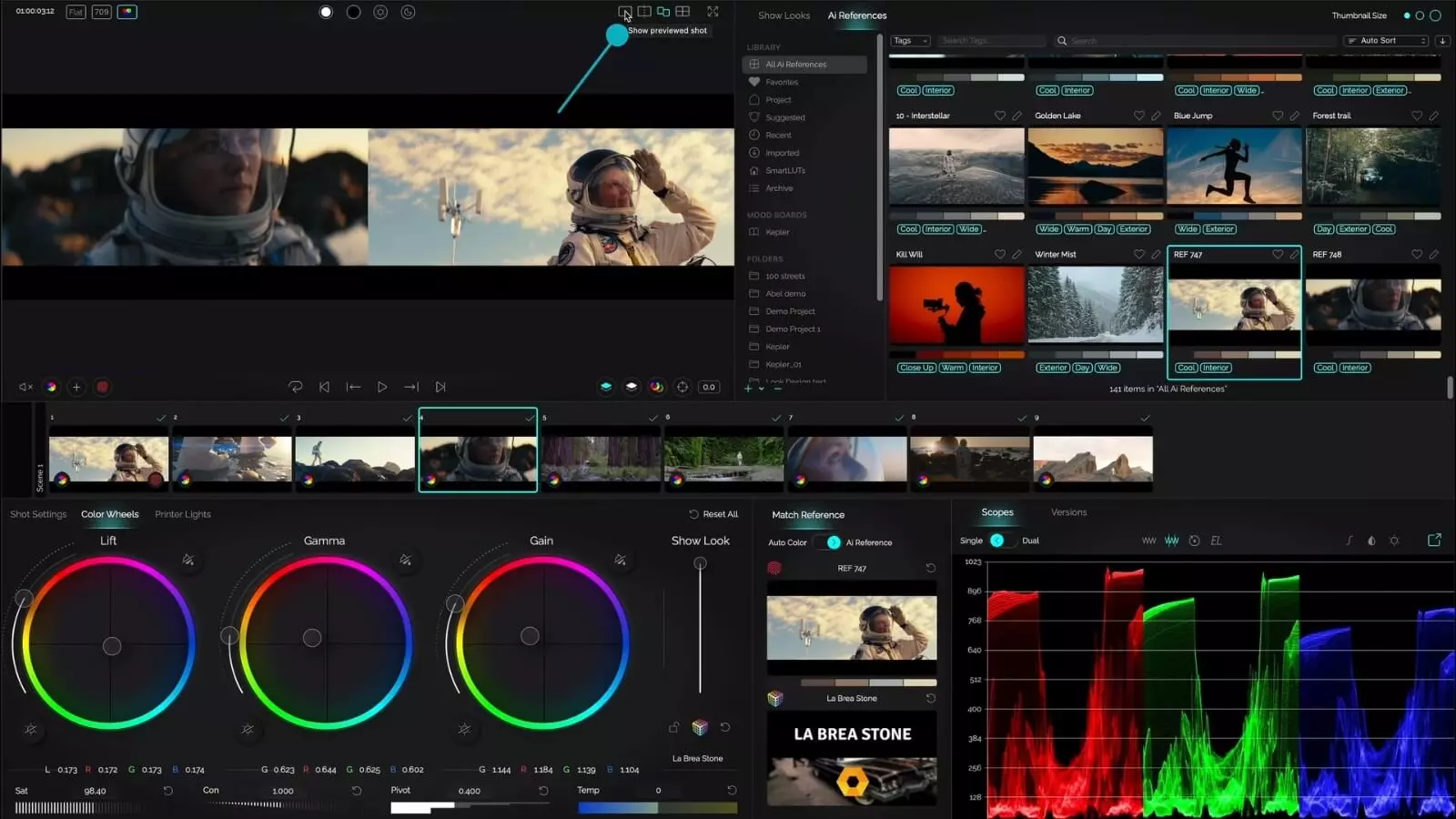Screen dimensions: 1456x819
Task: Select the waveform scope icon
Action: point(1148,541)
